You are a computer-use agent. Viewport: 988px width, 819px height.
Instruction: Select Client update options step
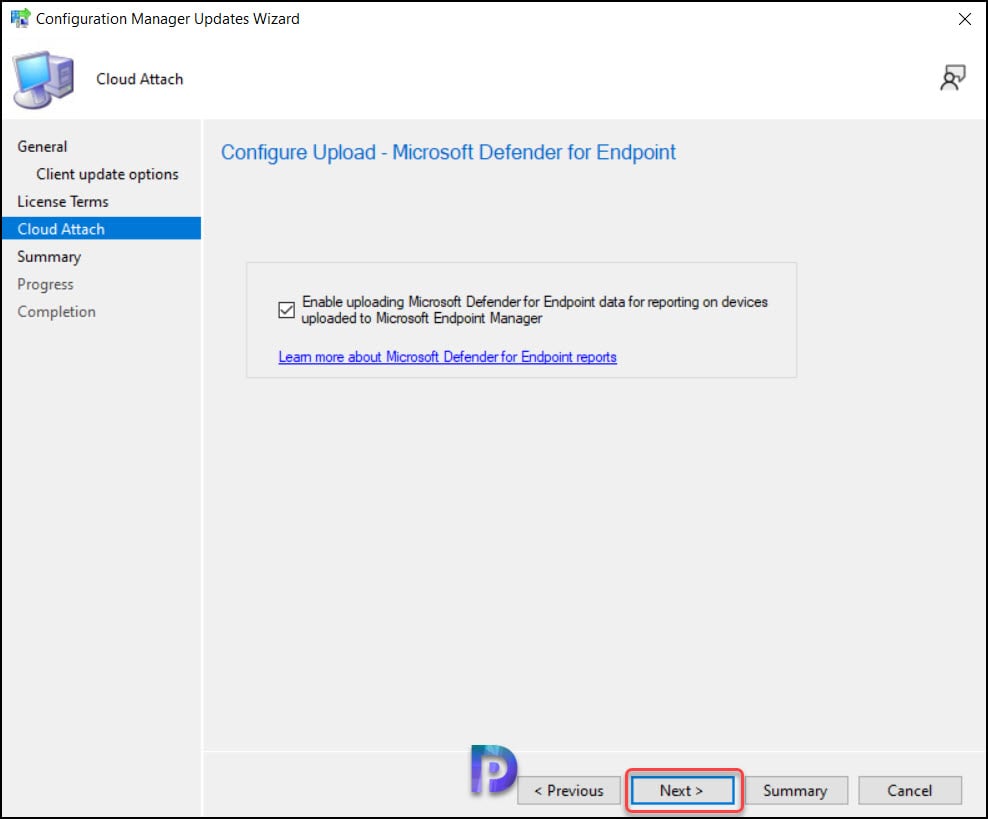coord(107,174)
